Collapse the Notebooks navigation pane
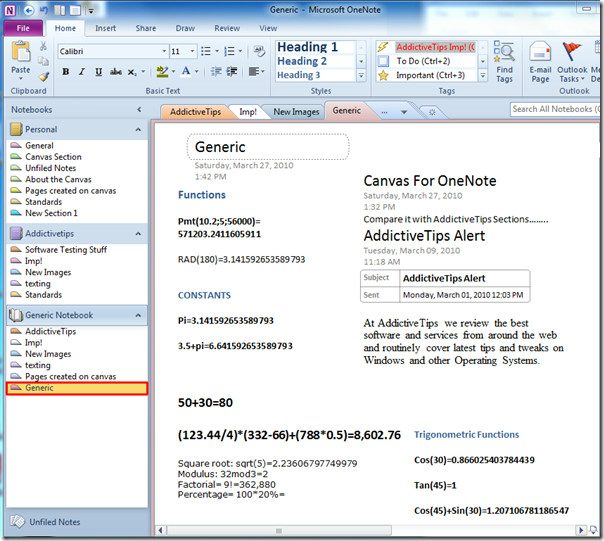The image size is (604, 541). (139, 109)
